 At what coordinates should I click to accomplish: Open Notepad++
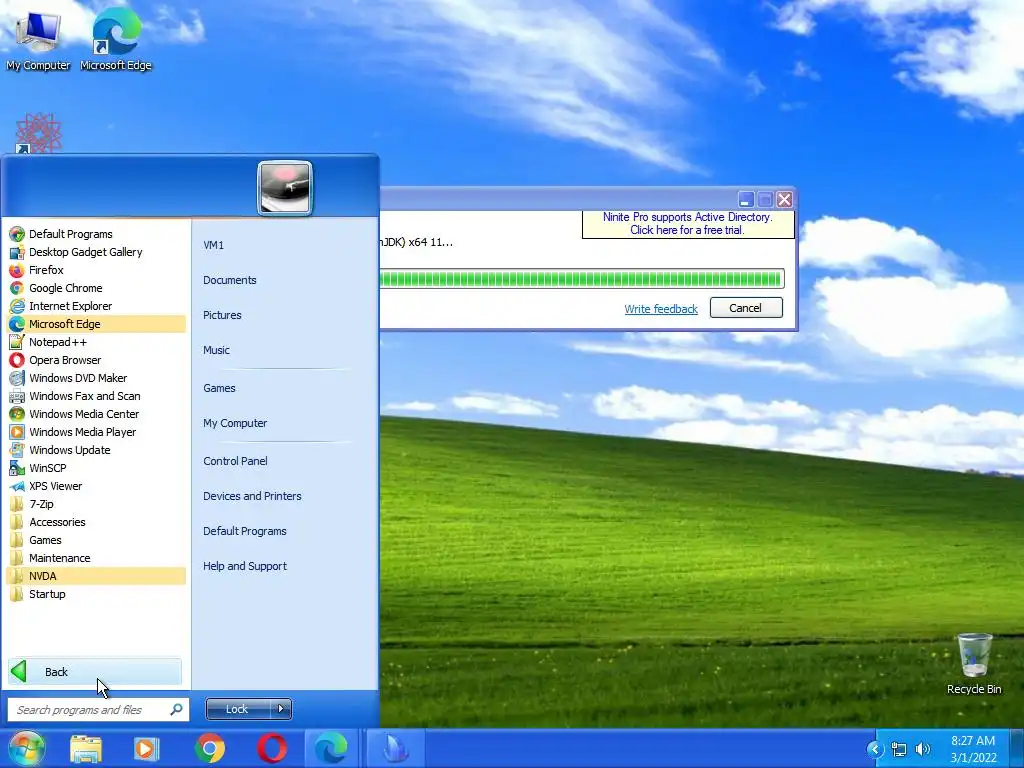(x=96, y=342)
